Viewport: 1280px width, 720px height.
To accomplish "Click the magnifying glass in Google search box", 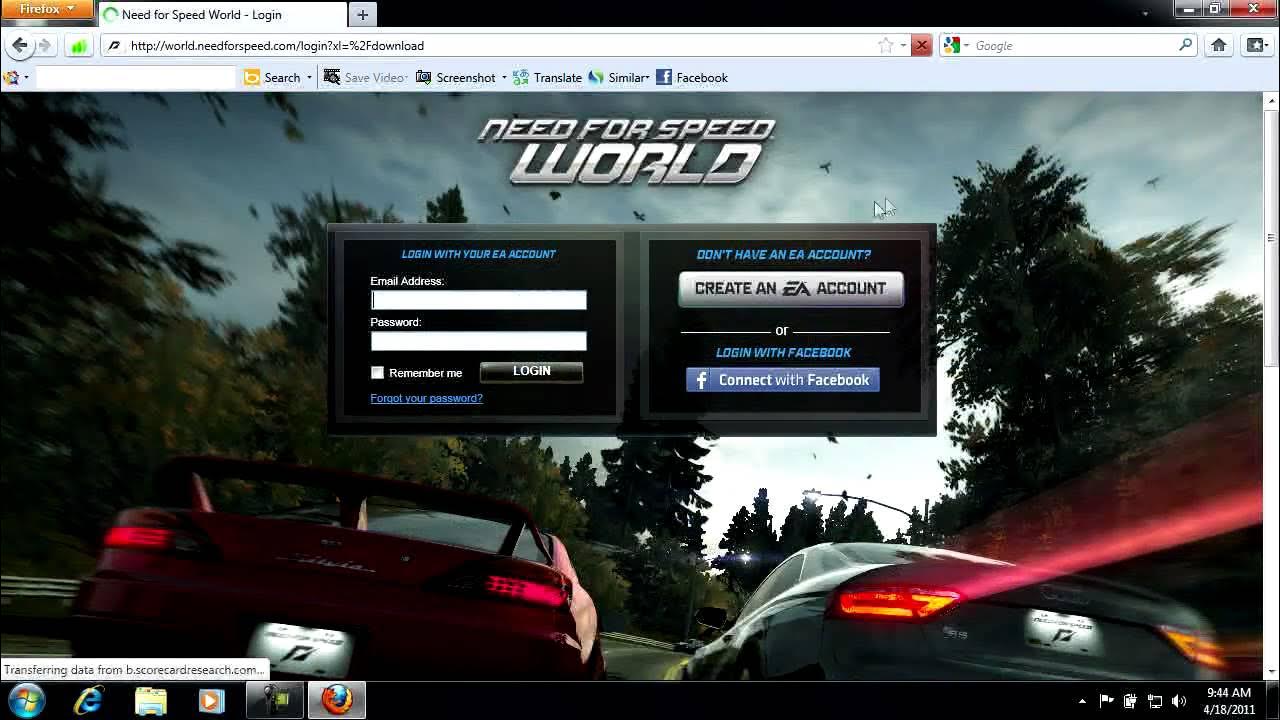I will 1186,45.
